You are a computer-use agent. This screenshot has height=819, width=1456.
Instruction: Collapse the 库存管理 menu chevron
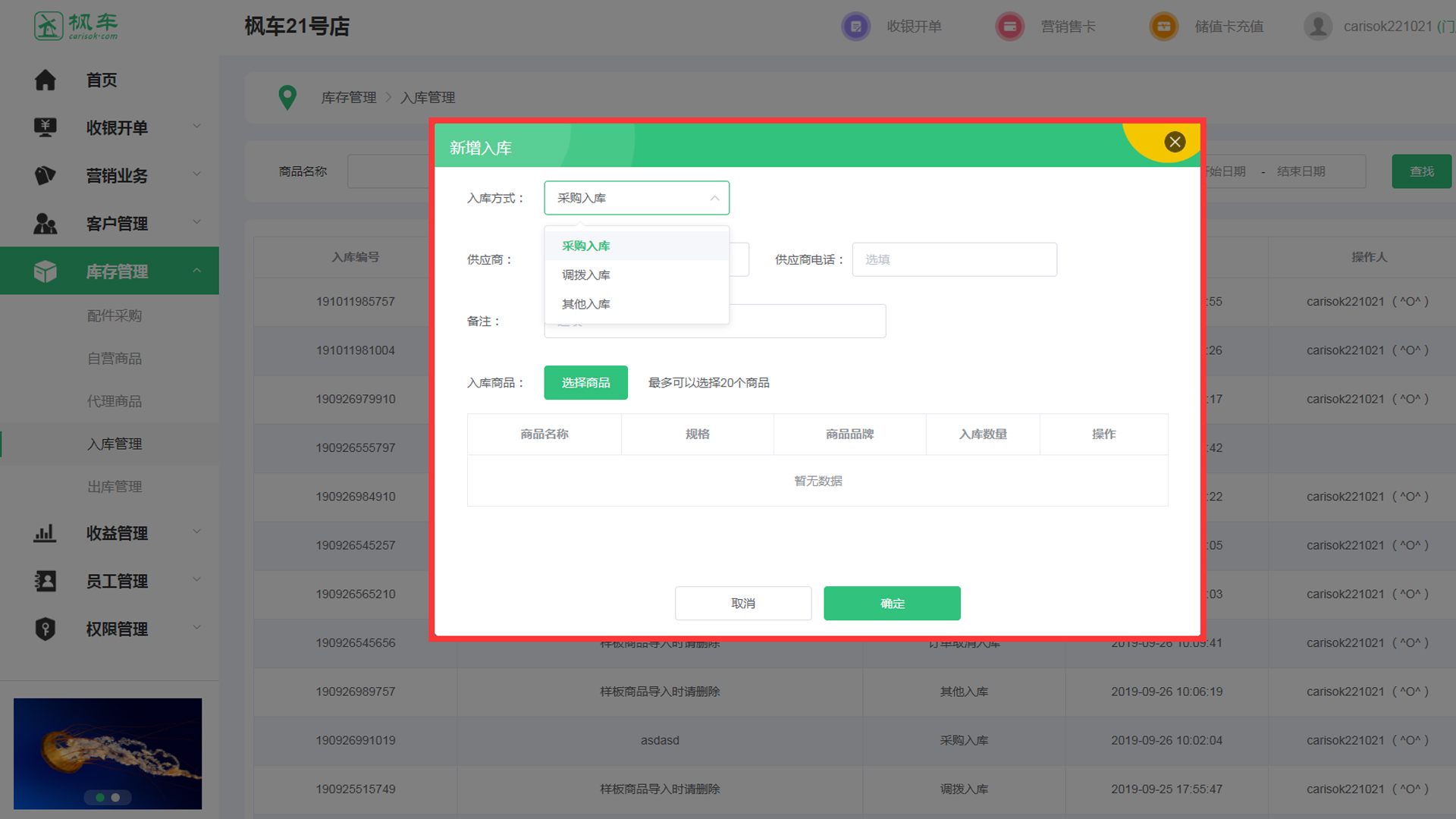point(197,270)
